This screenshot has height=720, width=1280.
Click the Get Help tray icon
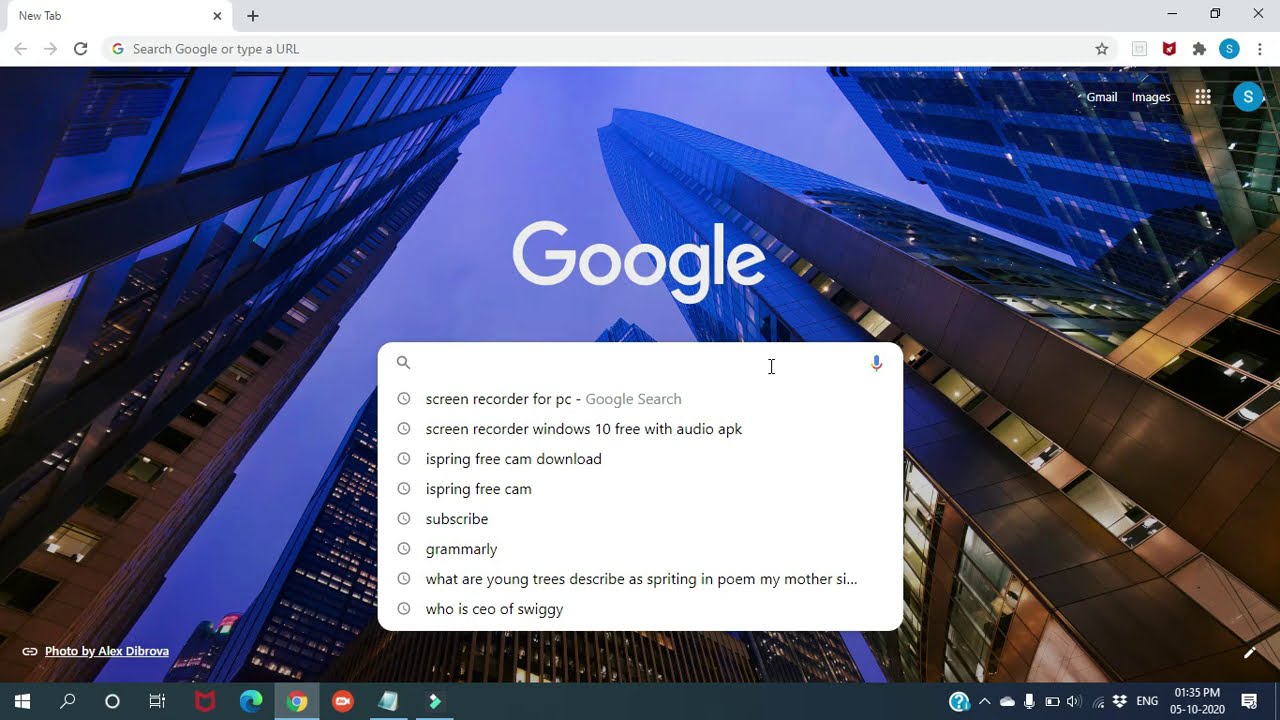click(x=959, y=701)
